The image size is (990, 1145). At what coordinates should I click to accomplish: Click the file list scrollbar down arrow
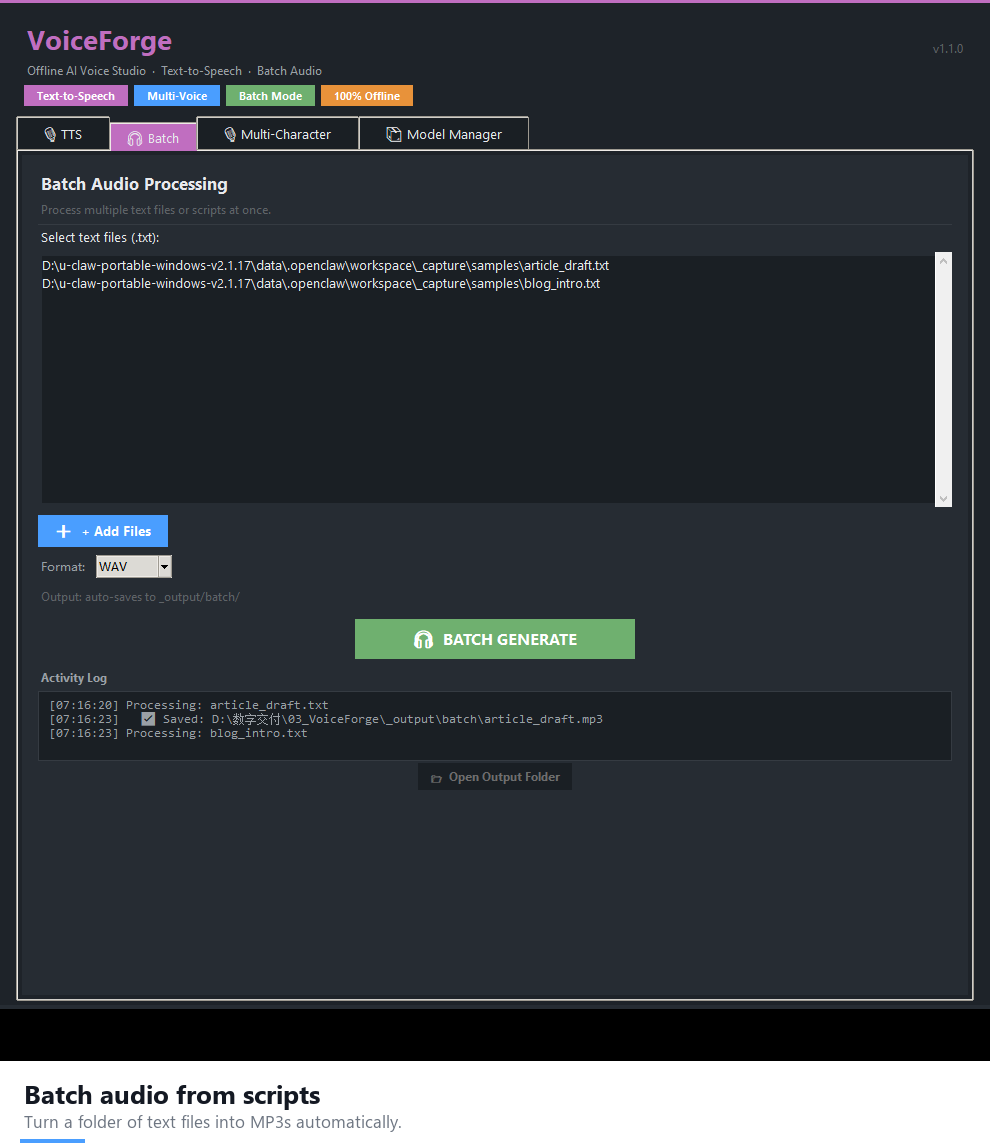[x=943, y=499]
